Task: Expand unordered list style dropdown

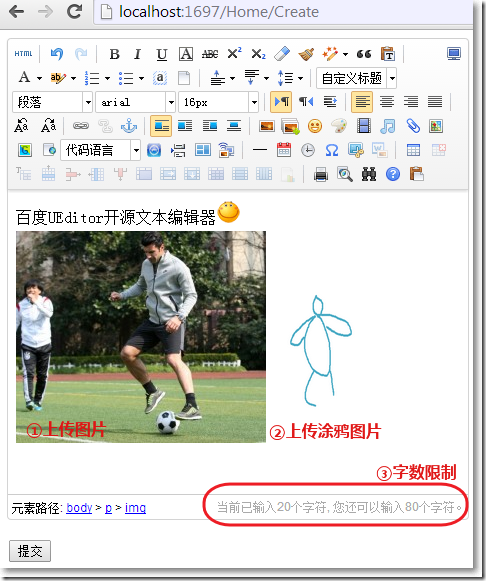Action: (x=142, y=78)
